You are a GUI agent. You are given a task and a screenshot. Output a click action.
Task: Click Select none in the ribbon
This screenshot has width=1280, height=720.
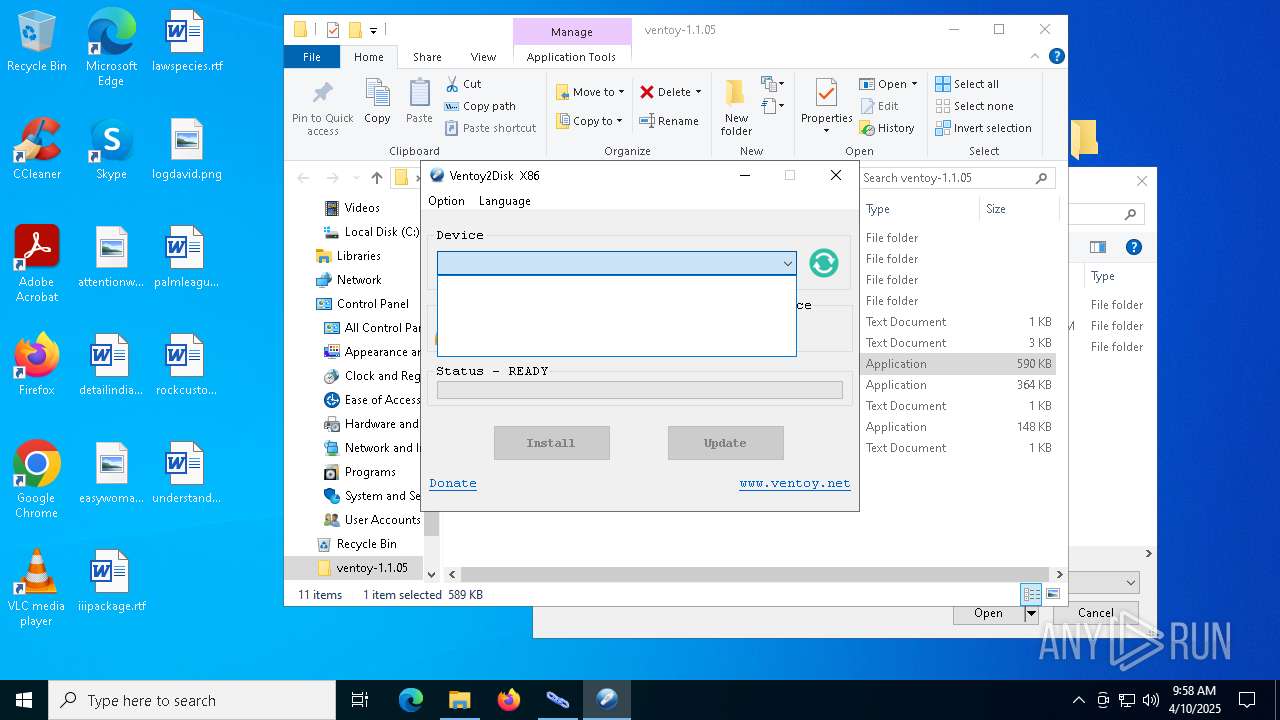click(x=974, y=106)
